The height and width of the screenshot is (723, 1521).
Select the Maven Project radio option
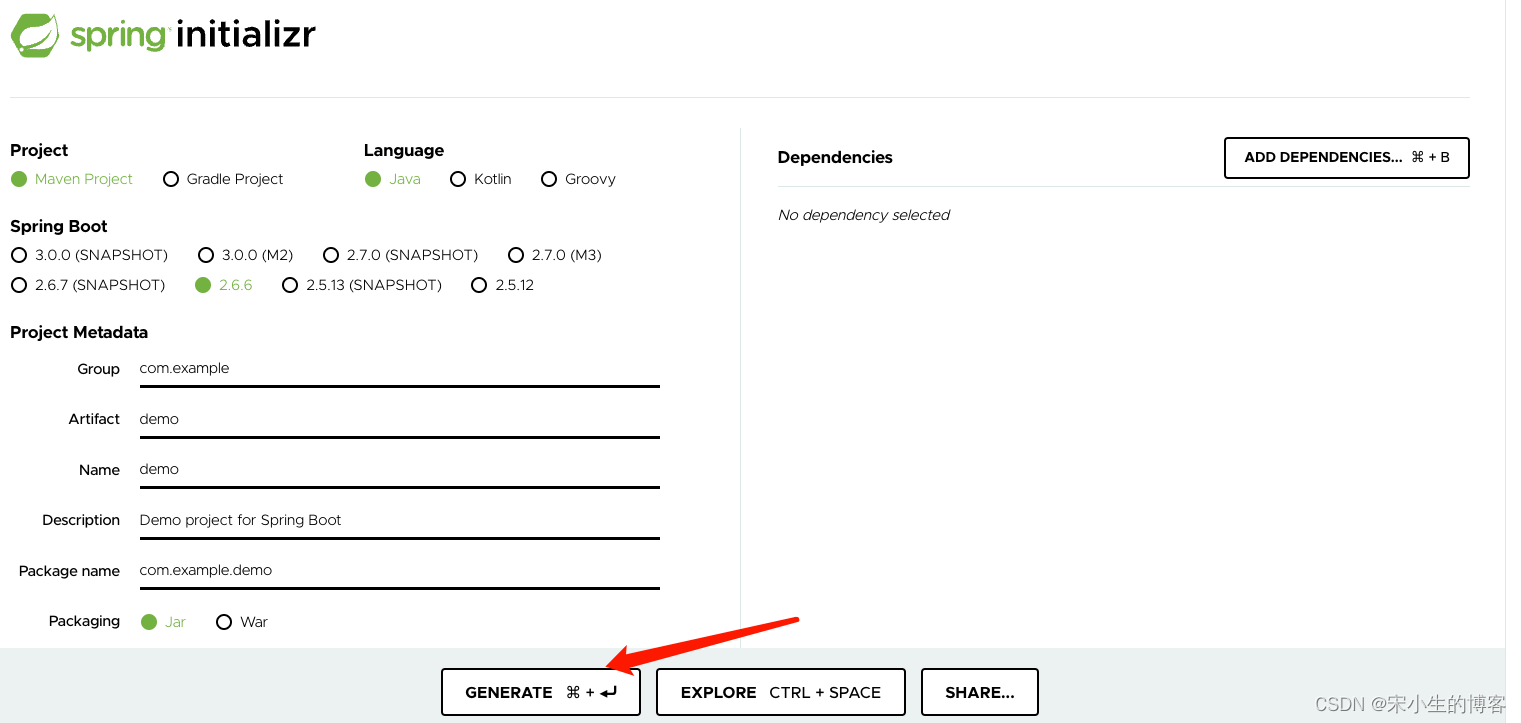tap(71, 179)
